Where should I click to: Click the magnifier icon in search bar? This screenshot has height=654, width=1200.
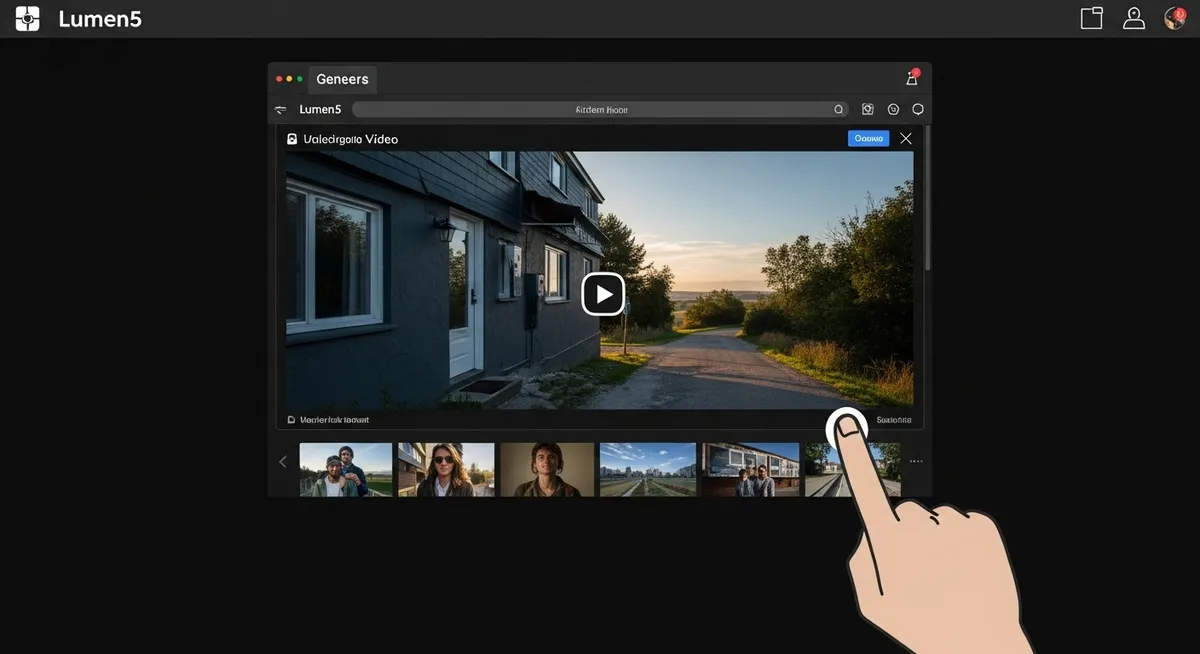839,110
